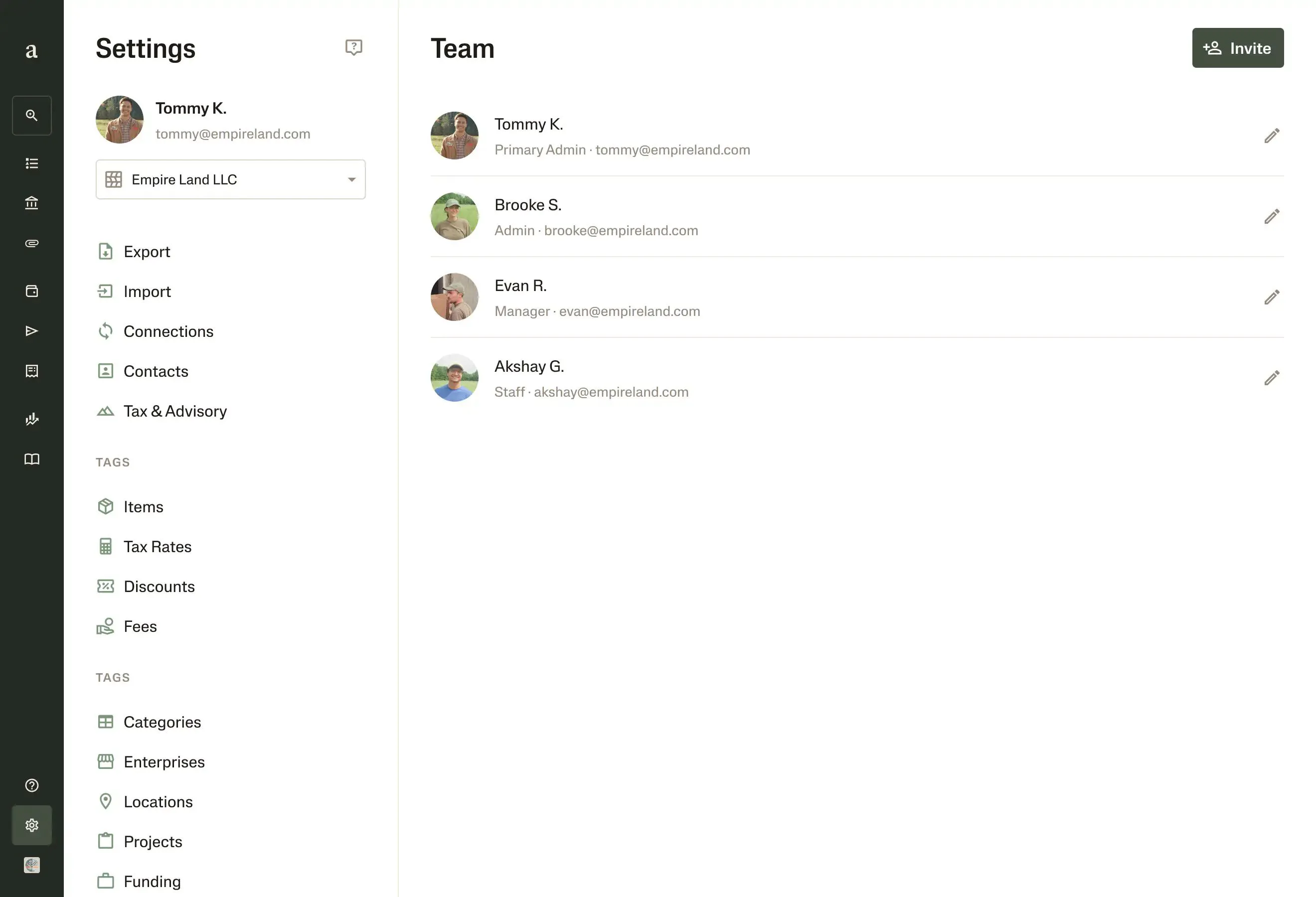Viewport: 1316px width, 897px height.
Task: Click the open book icon in sidebar
Action: pyautogui.click(x=32, y=459)
